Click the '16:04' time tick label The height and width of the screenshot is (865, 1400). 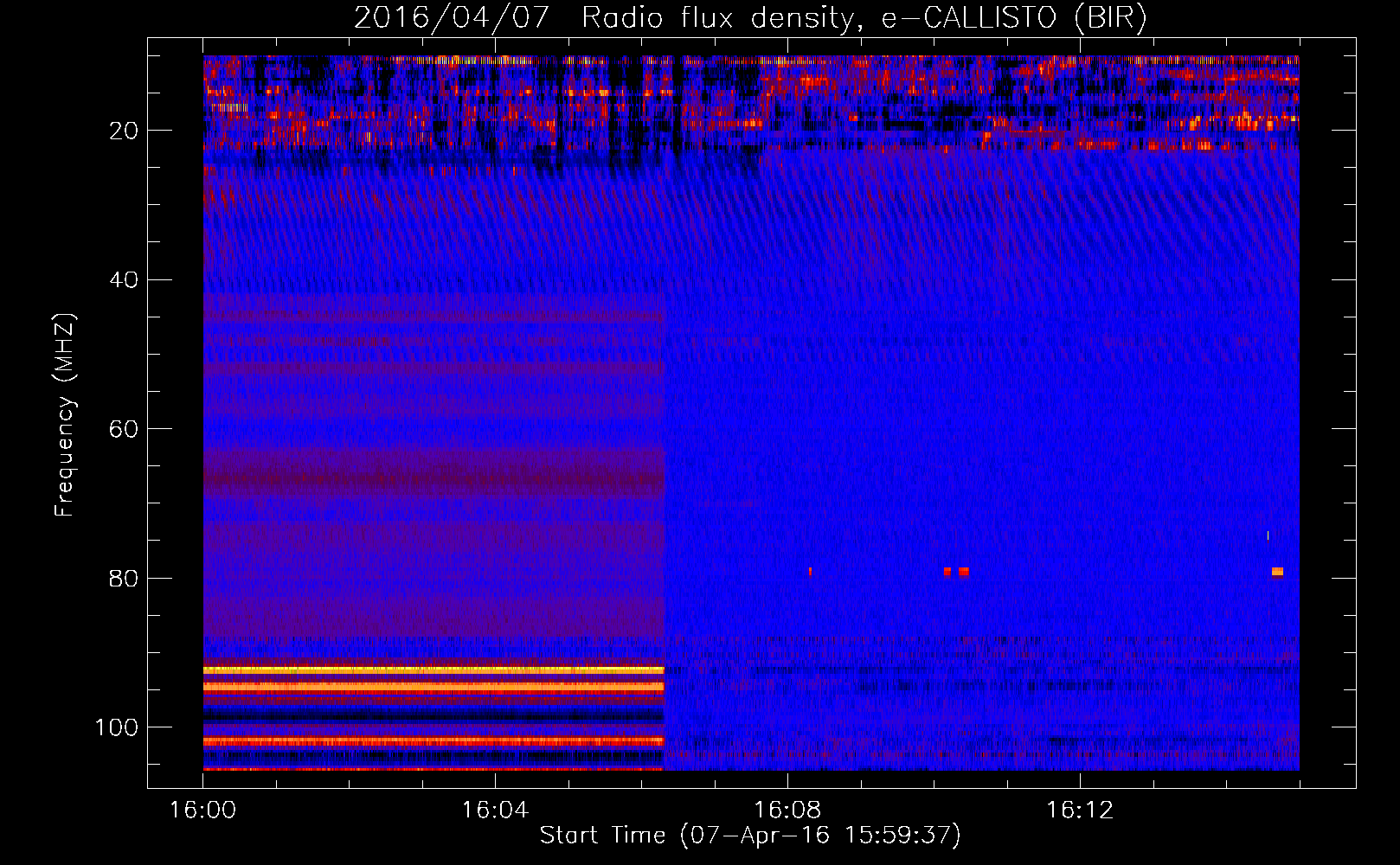coord(495,811)
